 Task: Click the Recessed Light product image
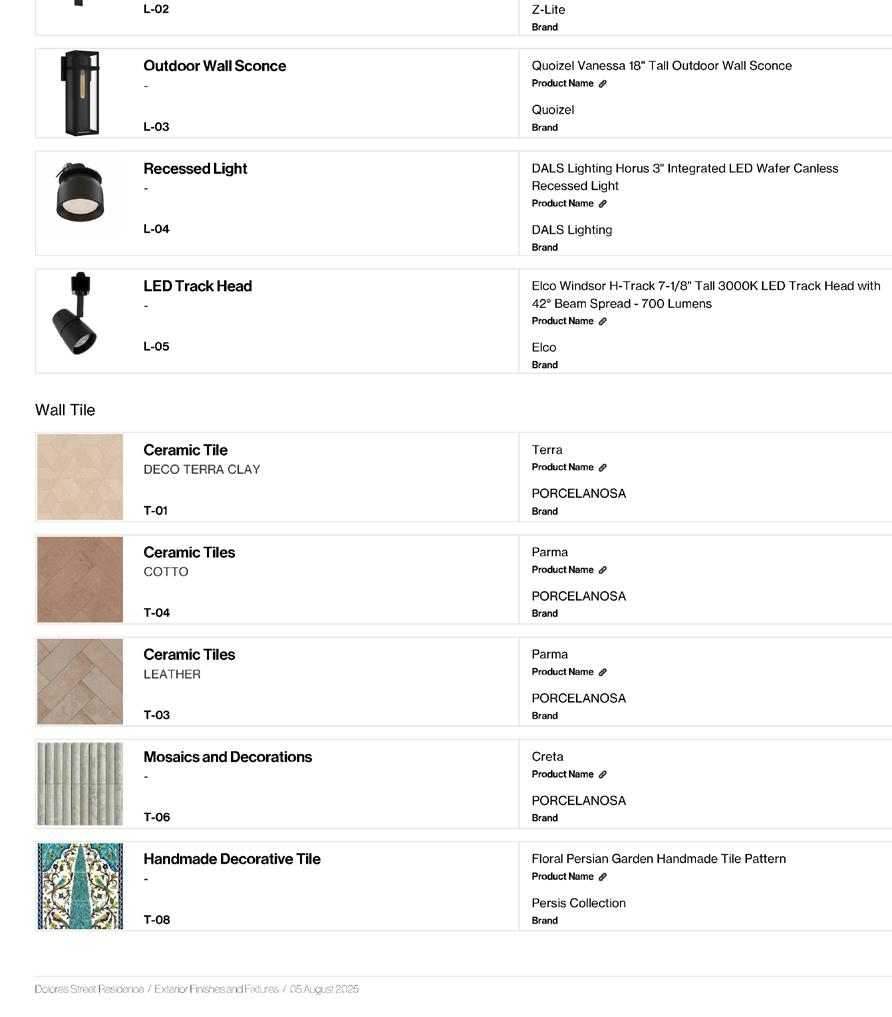click(x=80, y=192)
